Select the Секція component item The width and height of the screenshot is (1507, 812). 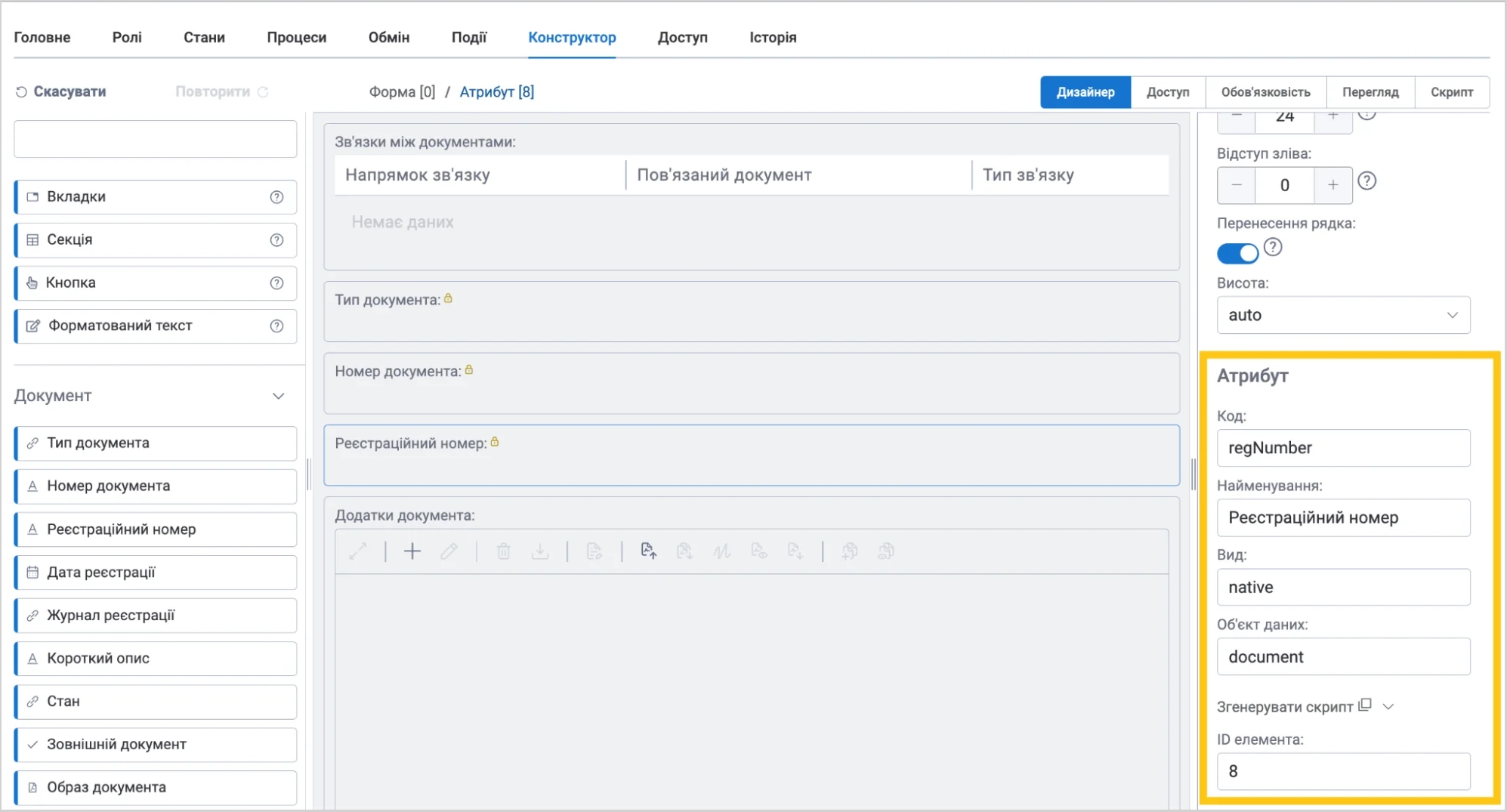(x=156, y=240)
